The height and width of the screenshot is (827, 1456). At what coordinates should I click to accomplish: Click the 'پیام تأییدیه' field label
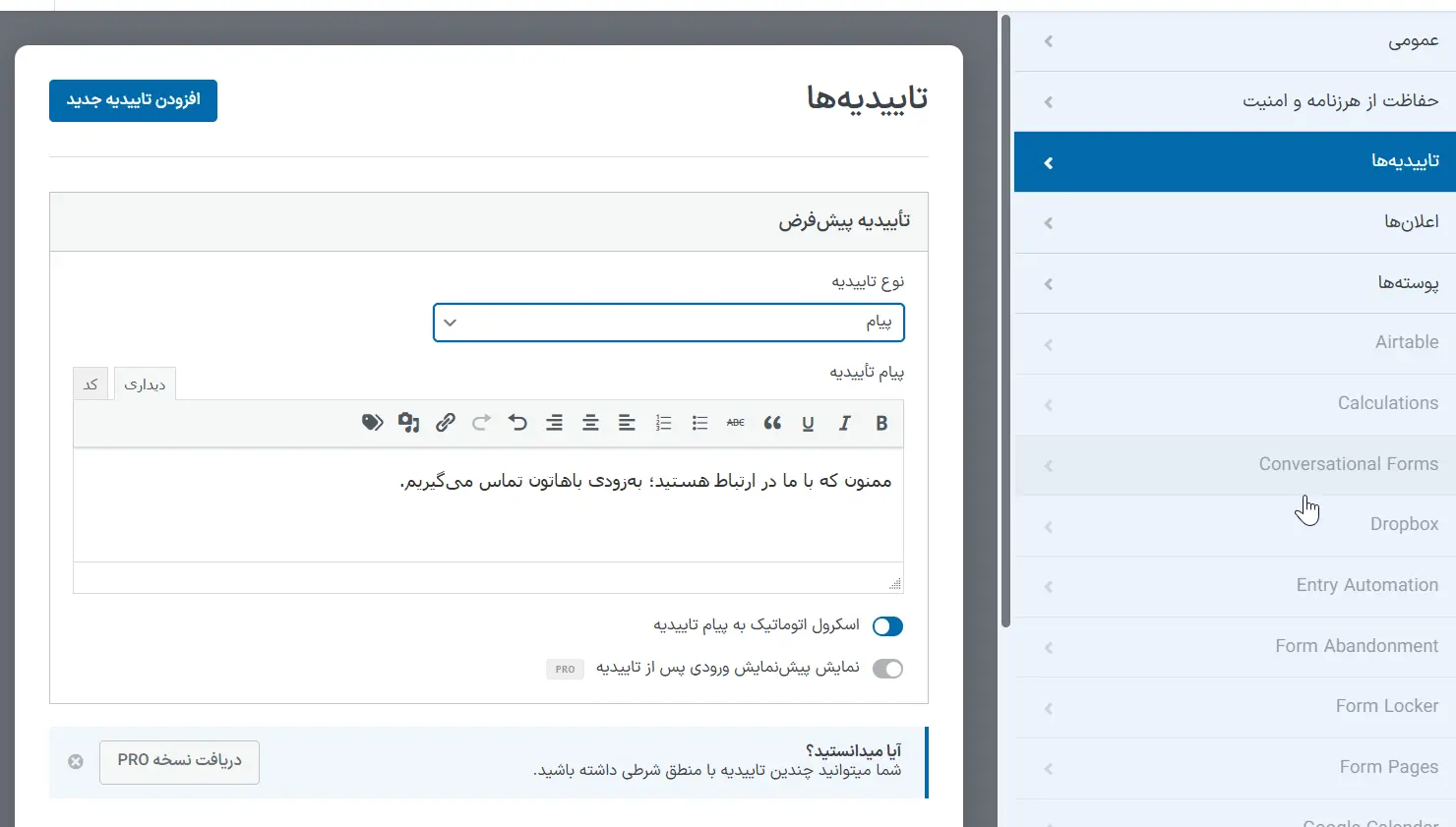[x=867, y=373]
